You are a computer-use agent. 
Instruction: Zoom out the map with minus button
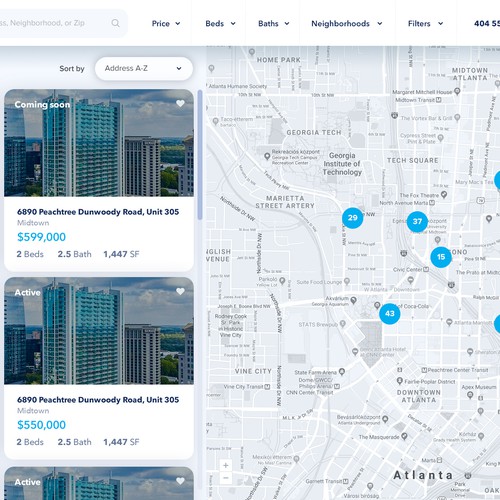226,478
